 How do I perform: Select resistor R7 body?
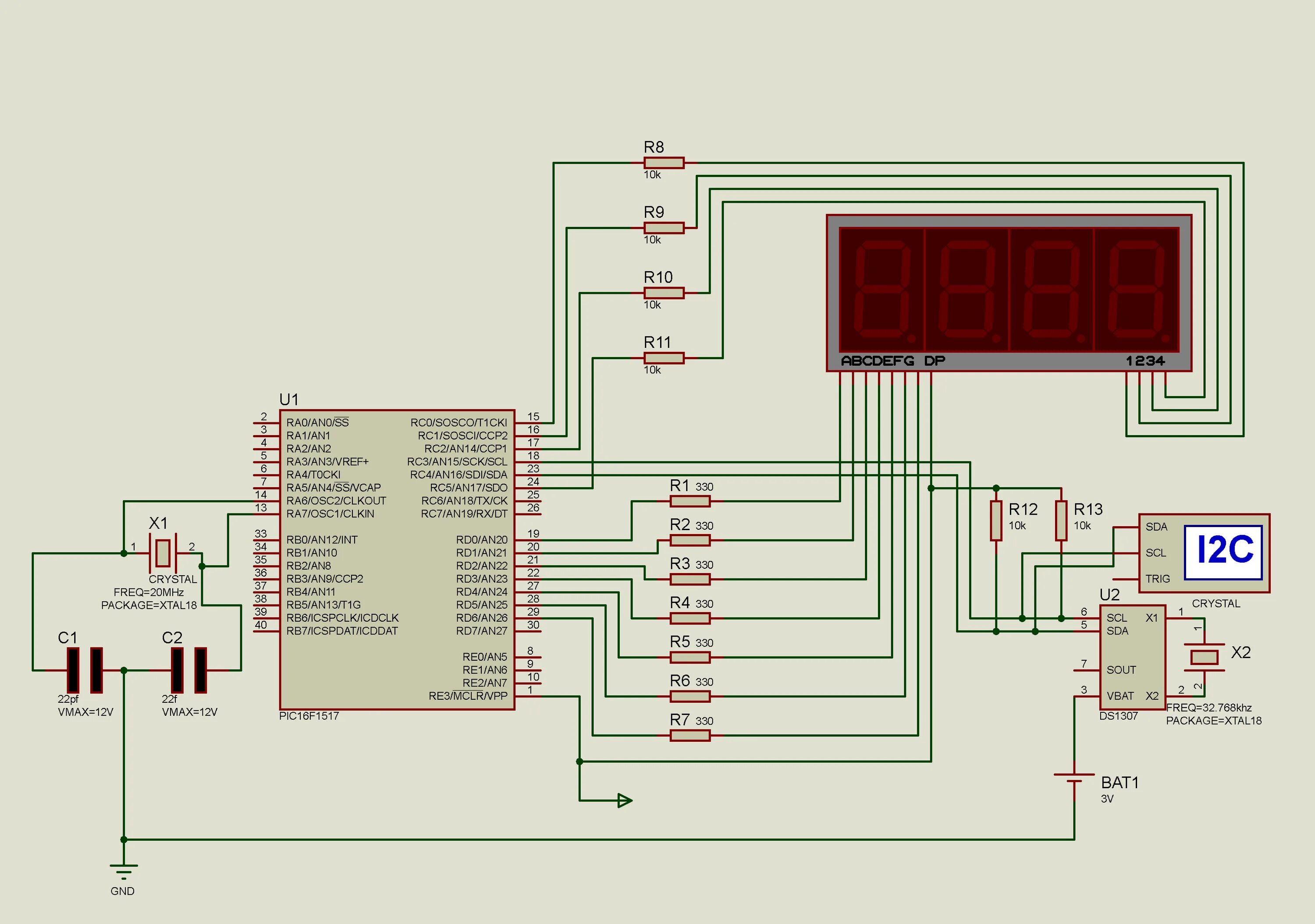[689, 736]
